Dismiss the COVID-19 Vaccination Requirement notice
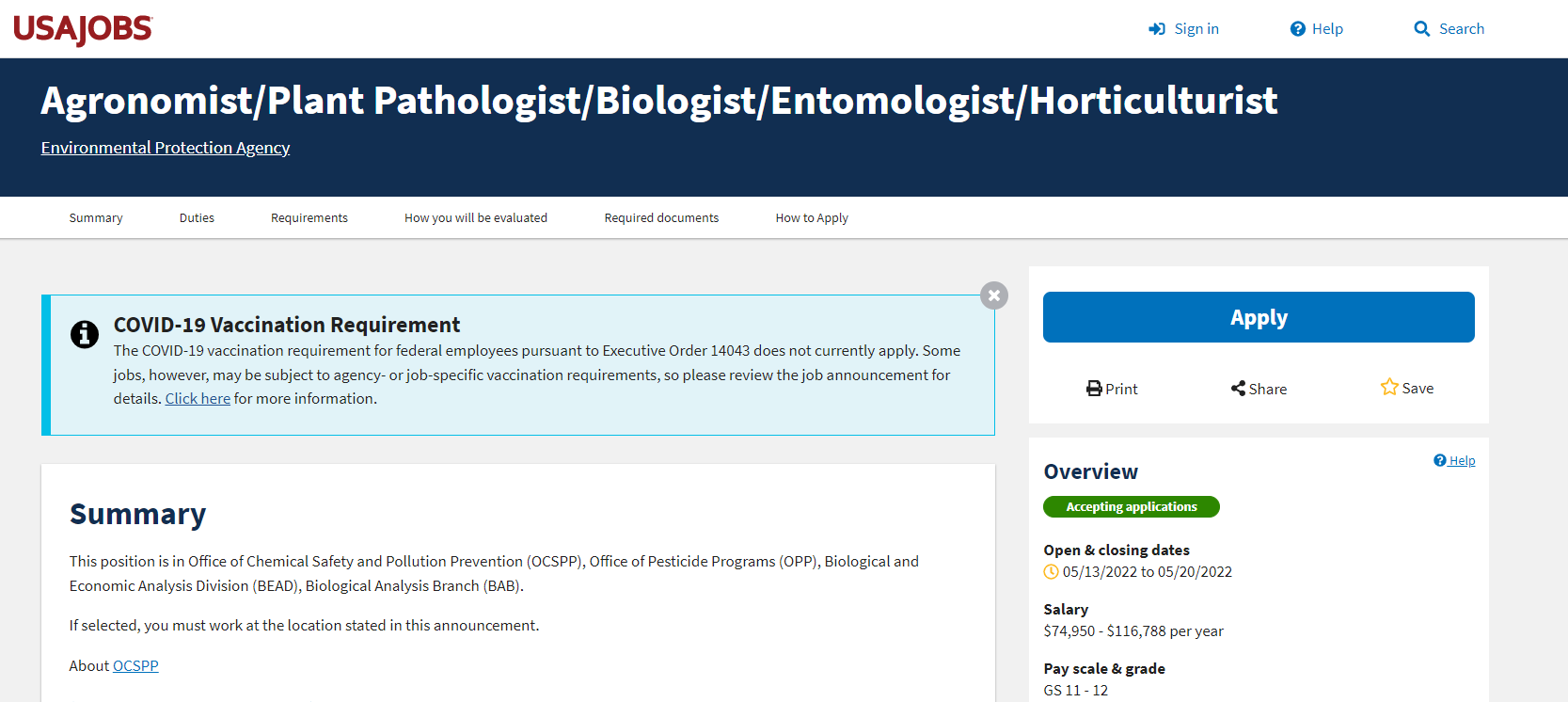Image resolution: width=1568 pixels, height=702 pixels. click(x=994, y=295)
